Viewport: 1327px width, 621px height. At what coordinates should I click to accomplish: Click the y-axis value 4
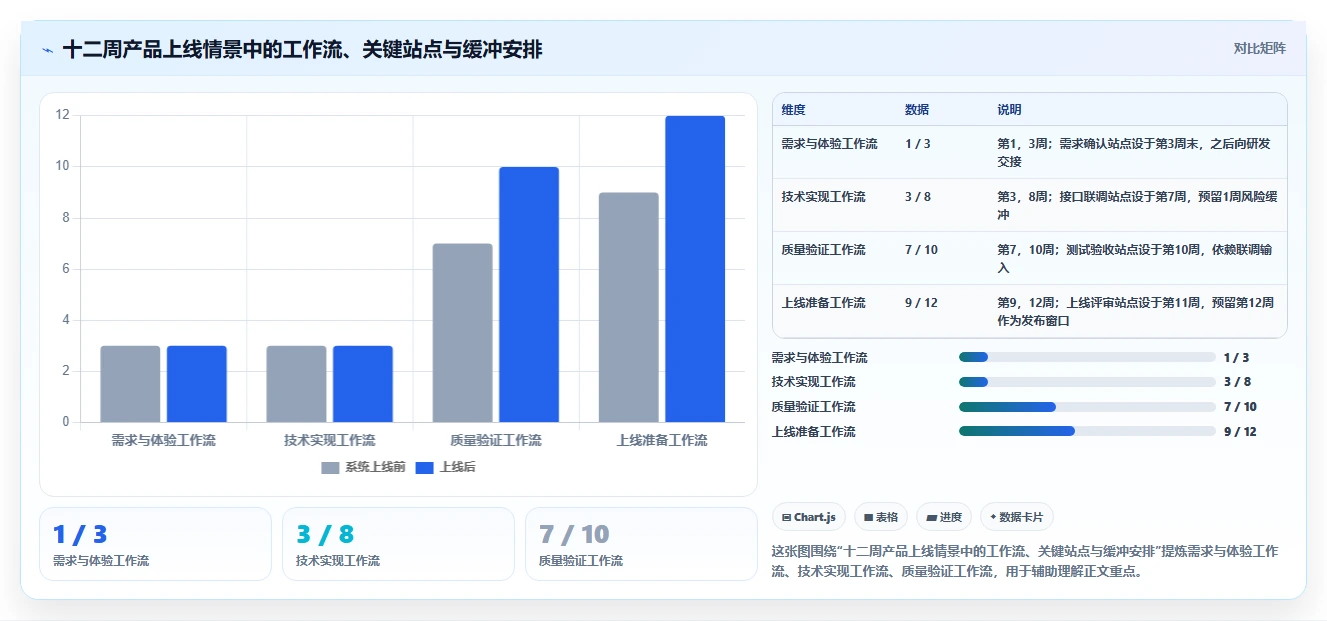(x=66, y=320)
